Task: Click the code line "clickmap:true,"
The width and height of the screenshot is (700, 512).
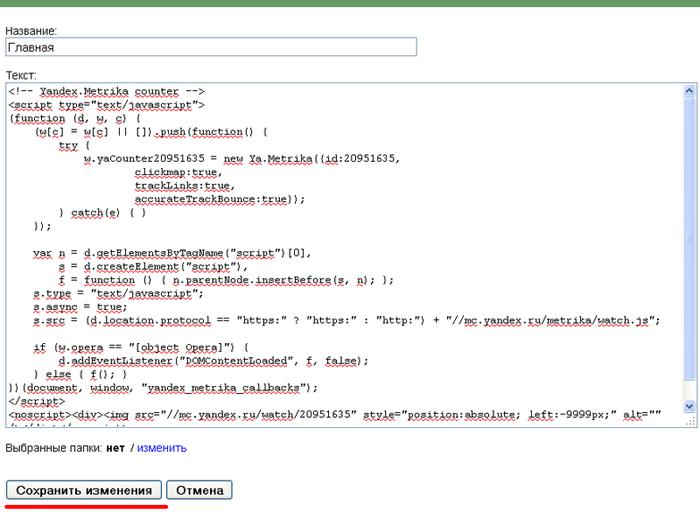Action: [178, 172]
